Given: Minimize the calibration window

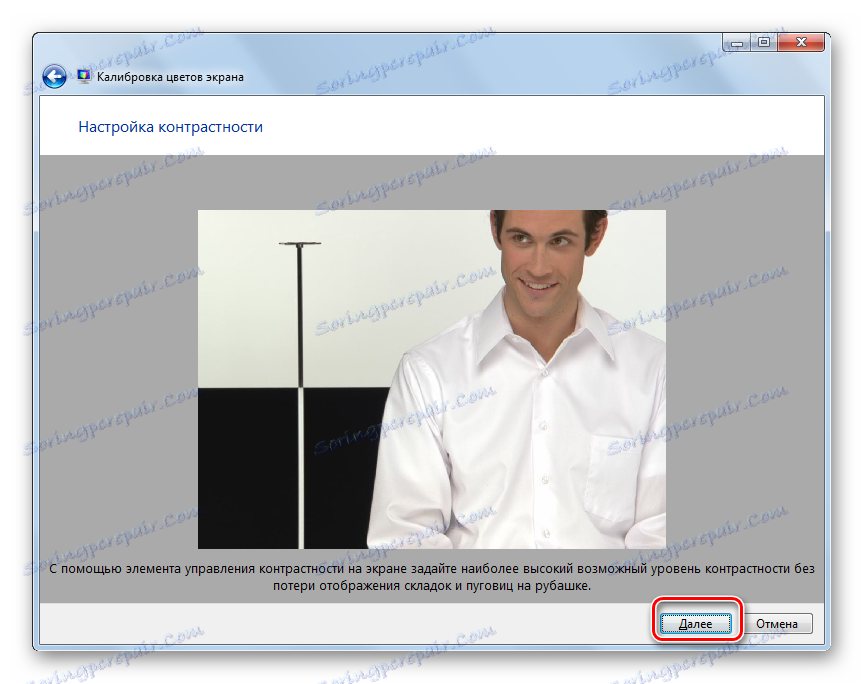Looking at the screenshot, I should click(737, 42).
